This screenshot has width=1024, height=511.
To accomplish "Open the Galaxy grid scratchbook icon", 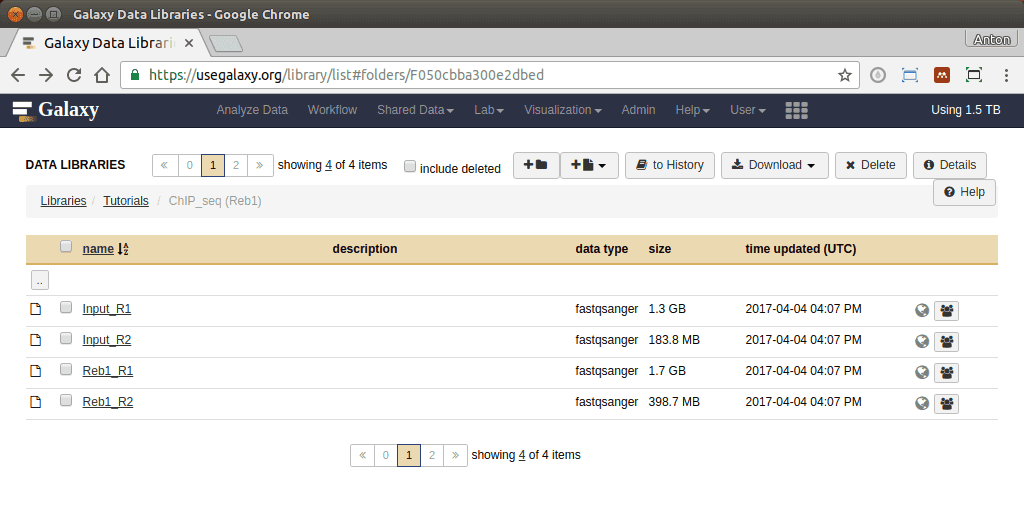I will (797, 110).
